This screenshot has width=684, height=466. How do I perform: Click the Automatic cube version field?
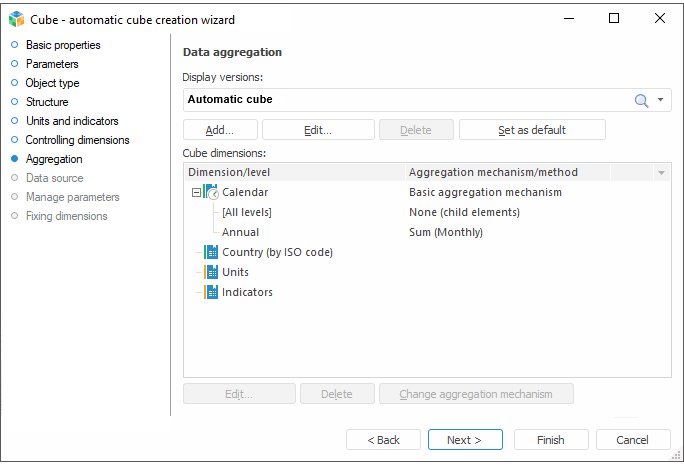(x=400, y=100)
